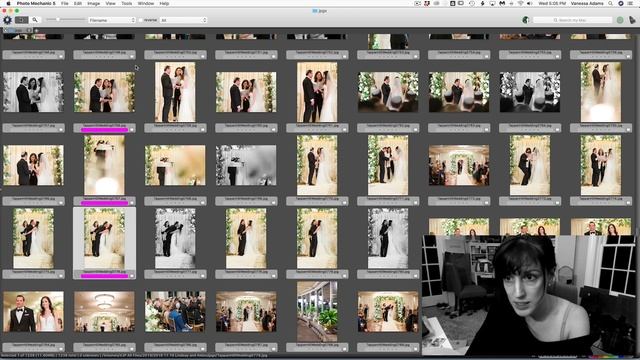Click pink color bar under the blurry vertical veil thumbnail

(x=104, y=203)
